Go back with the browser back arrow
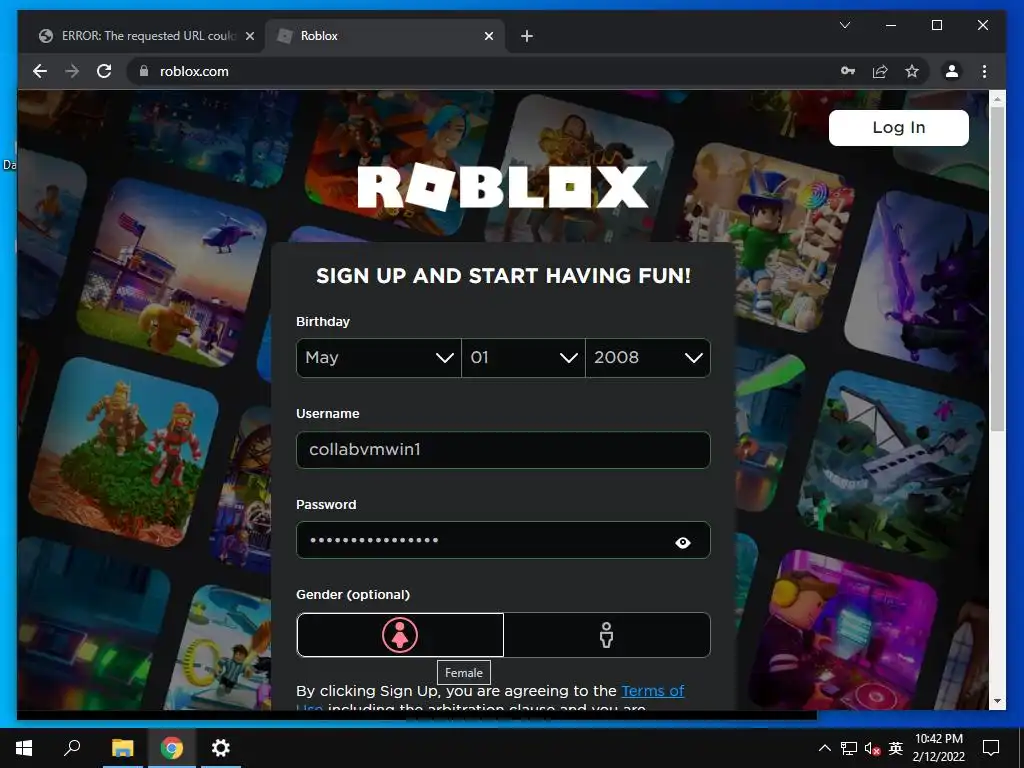This screenshot has width=1024, height=768. (40, 71)
